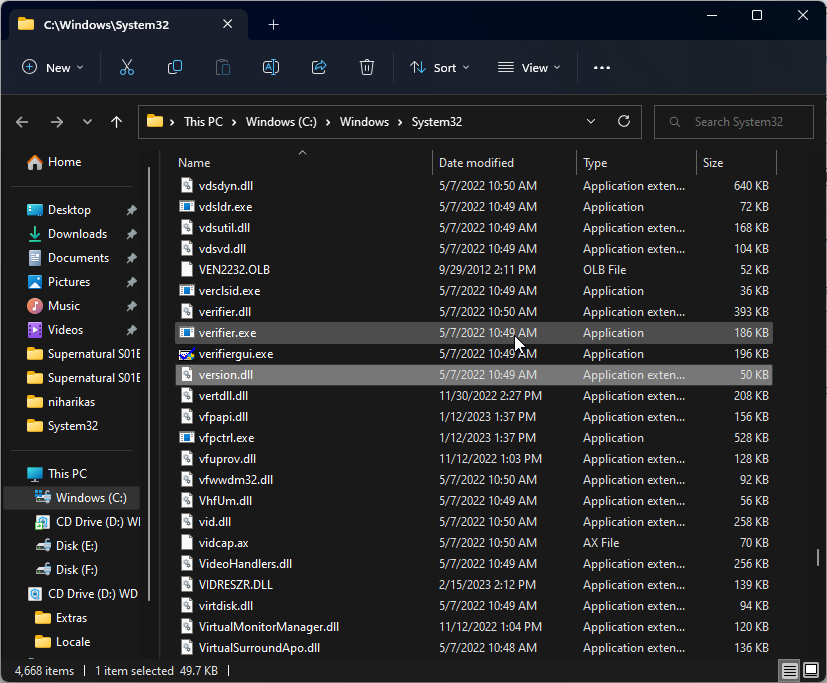Viewport: 827px width, 683px height.
Task: Add a new tab with plus button
Action: (273, 24)
